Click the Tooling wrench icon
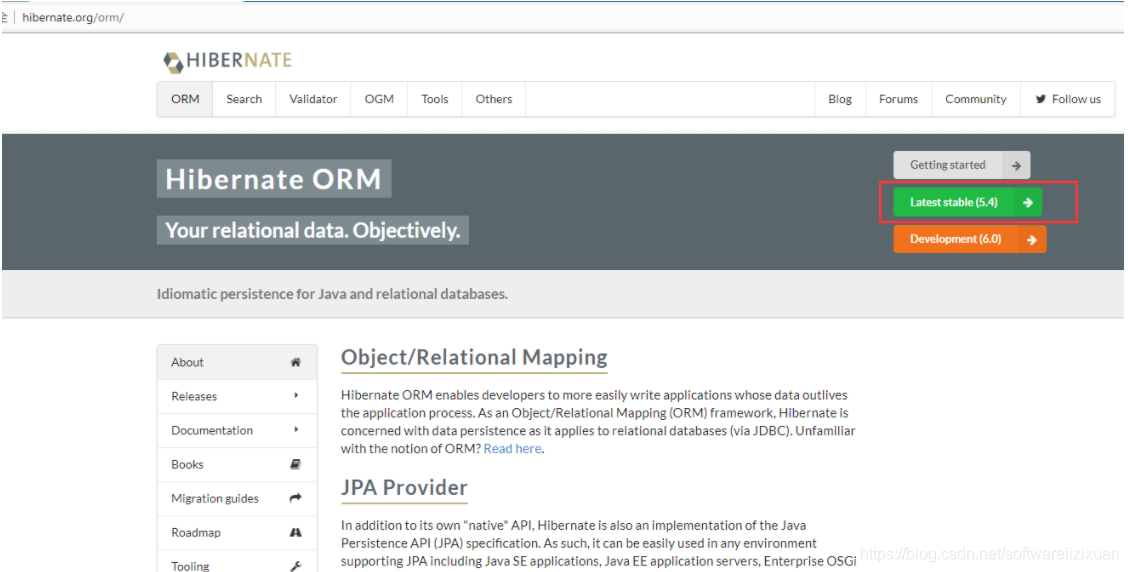 295,566
